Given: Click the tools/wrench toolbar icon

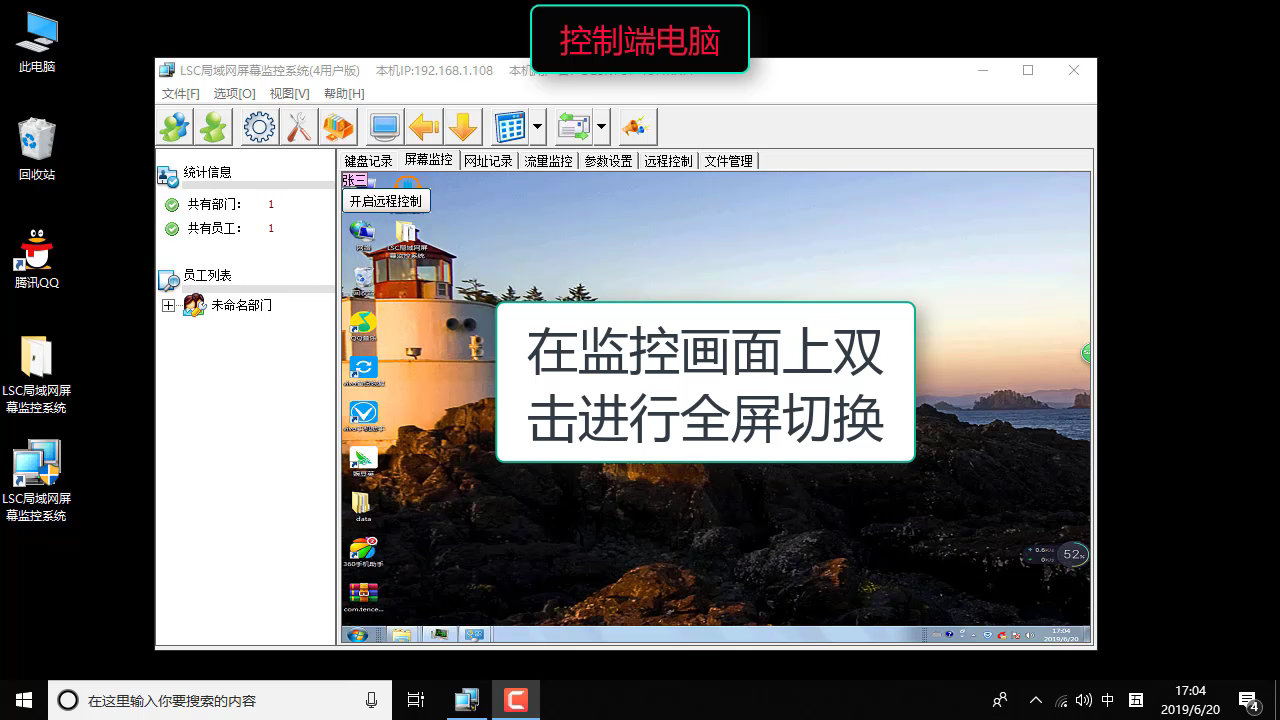Looking at the screenshot, I should coord(298,127).
